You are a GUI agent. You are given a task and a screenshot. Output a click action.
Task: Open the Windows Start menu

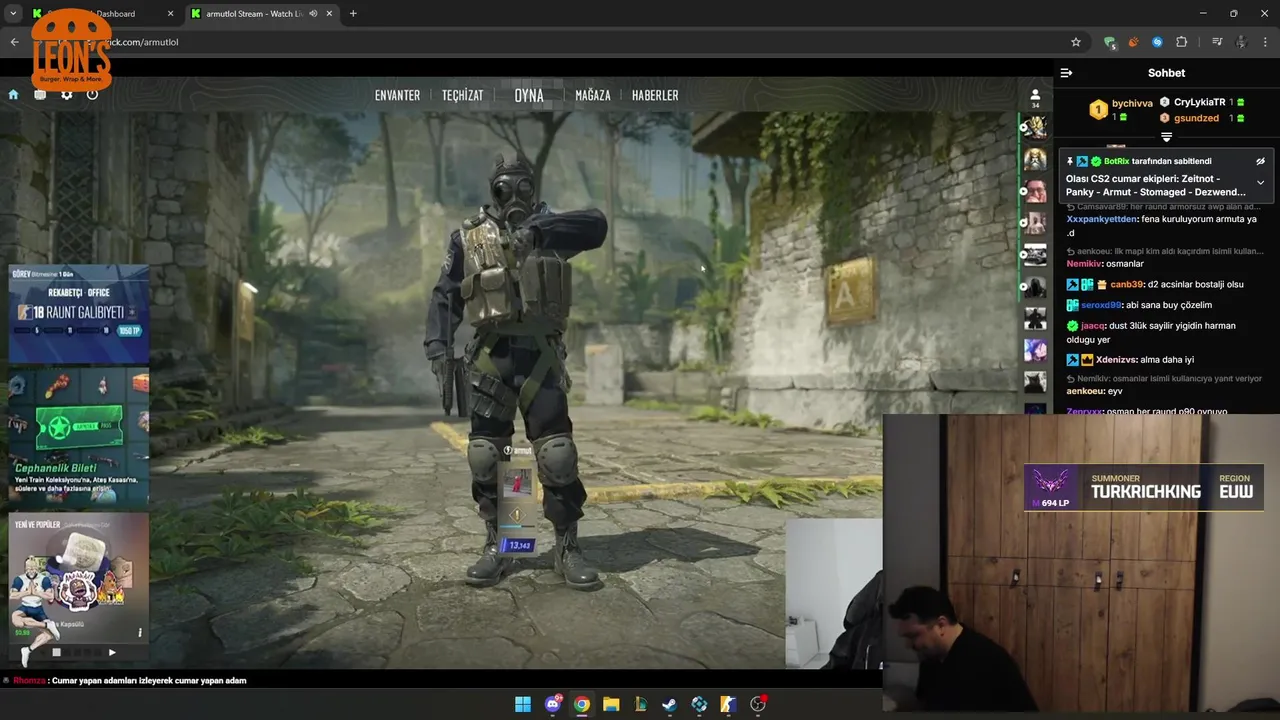point(523,704)
